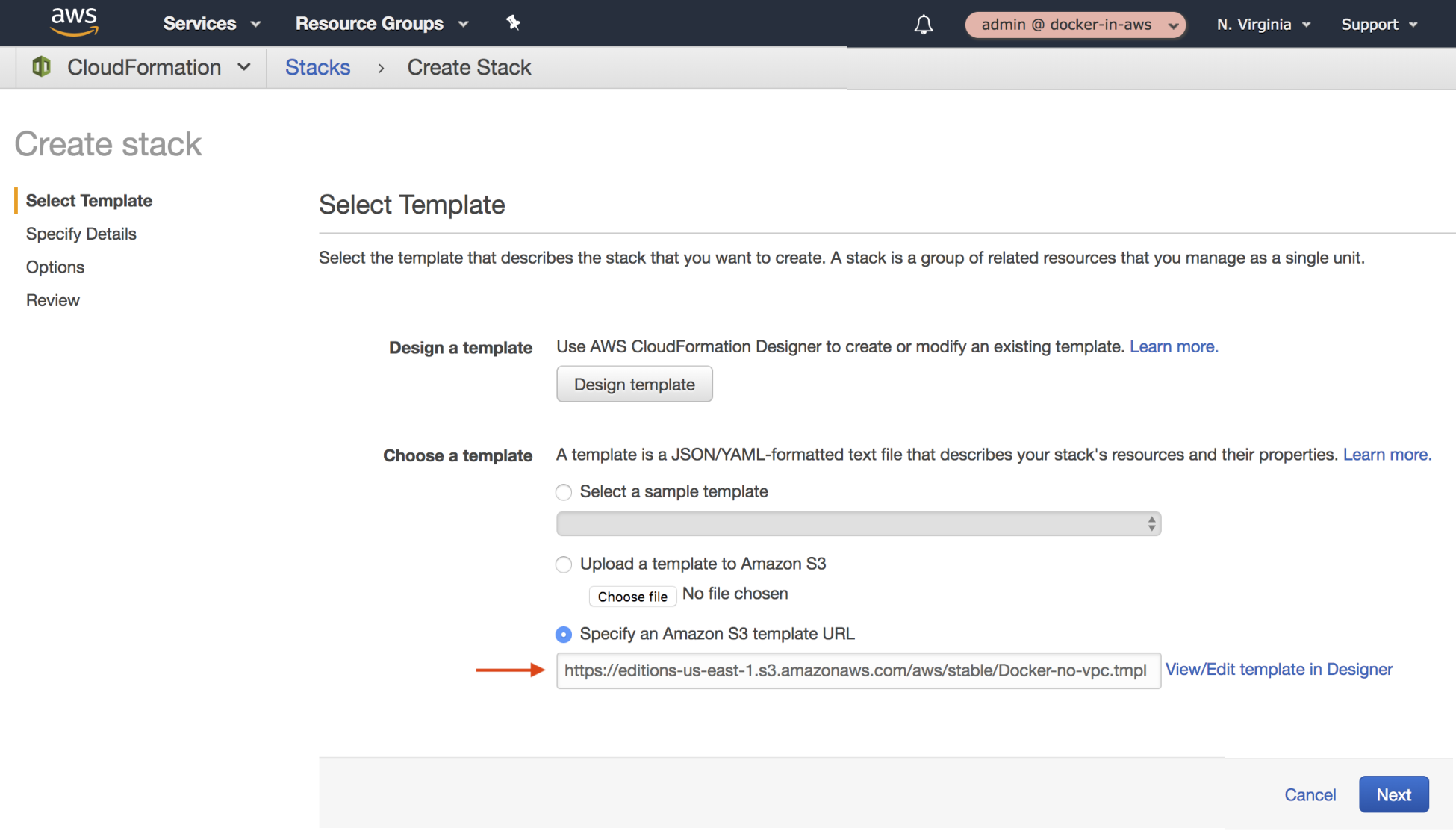Open the Resource Groups menu
Viewport: 1456px width, 834px height.
click(382, 24)
